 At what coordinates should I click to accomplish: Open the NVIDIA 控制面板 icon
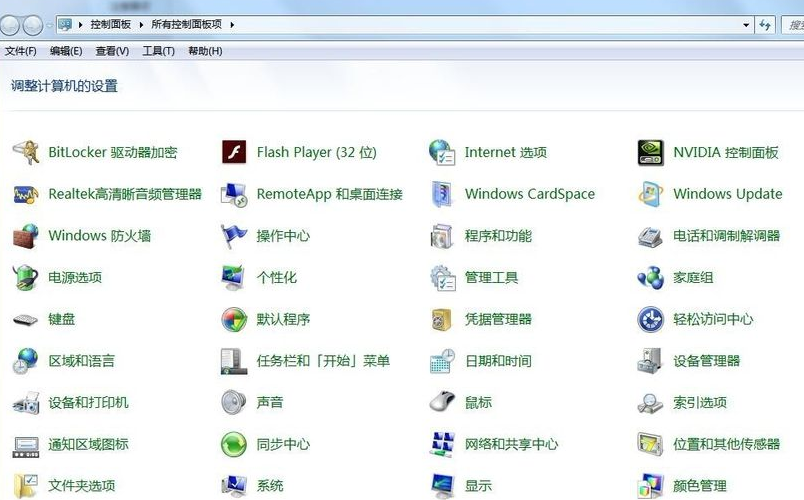[x=650, y=152]
